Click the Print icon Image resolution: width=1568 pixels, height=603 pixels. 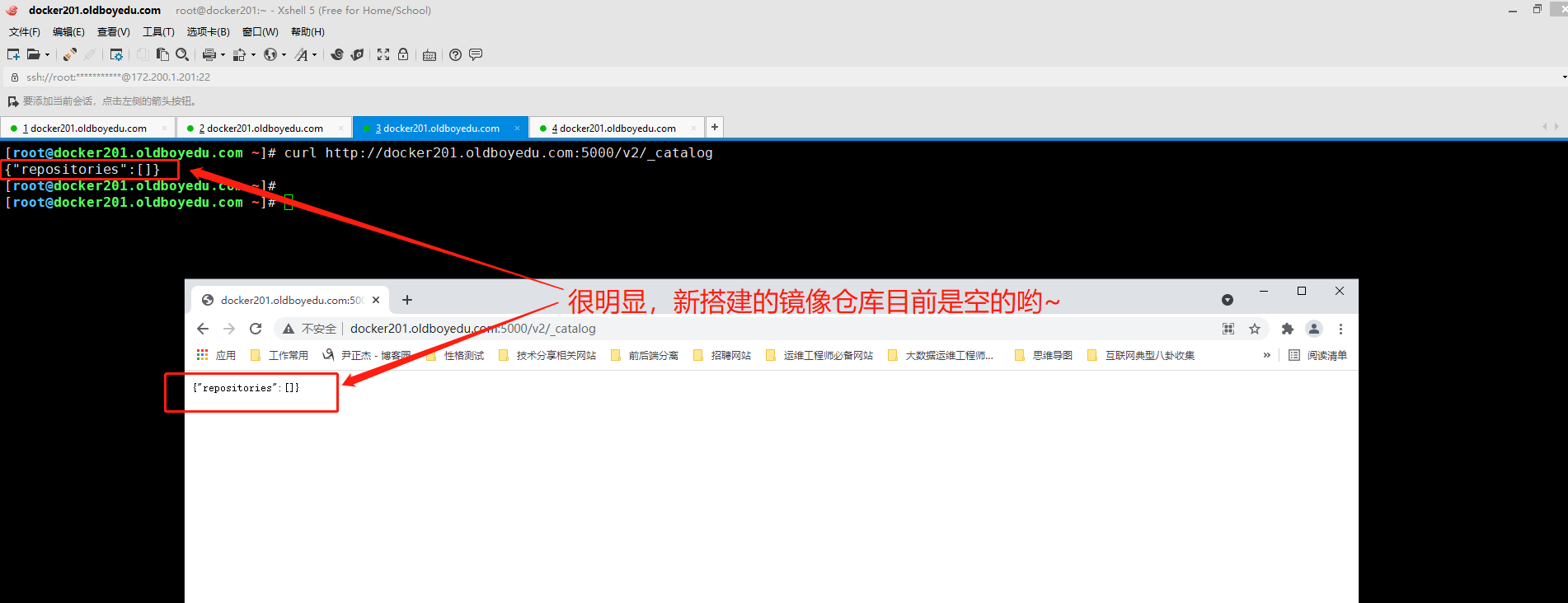[209, 54]
